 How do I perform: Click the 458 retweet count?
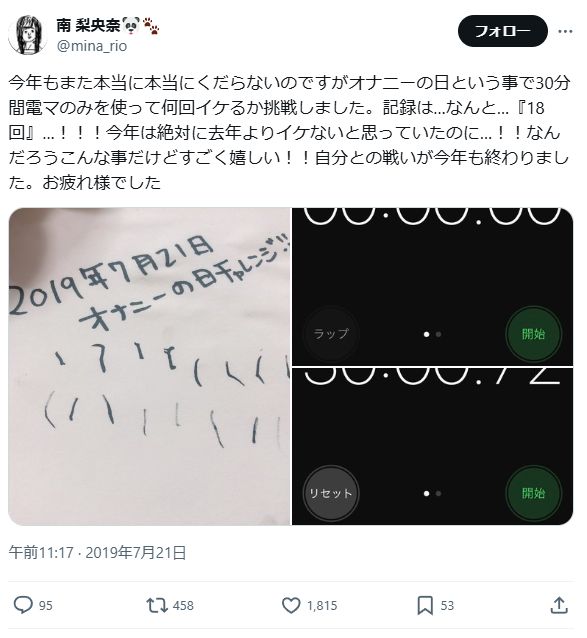click(183, 605)
